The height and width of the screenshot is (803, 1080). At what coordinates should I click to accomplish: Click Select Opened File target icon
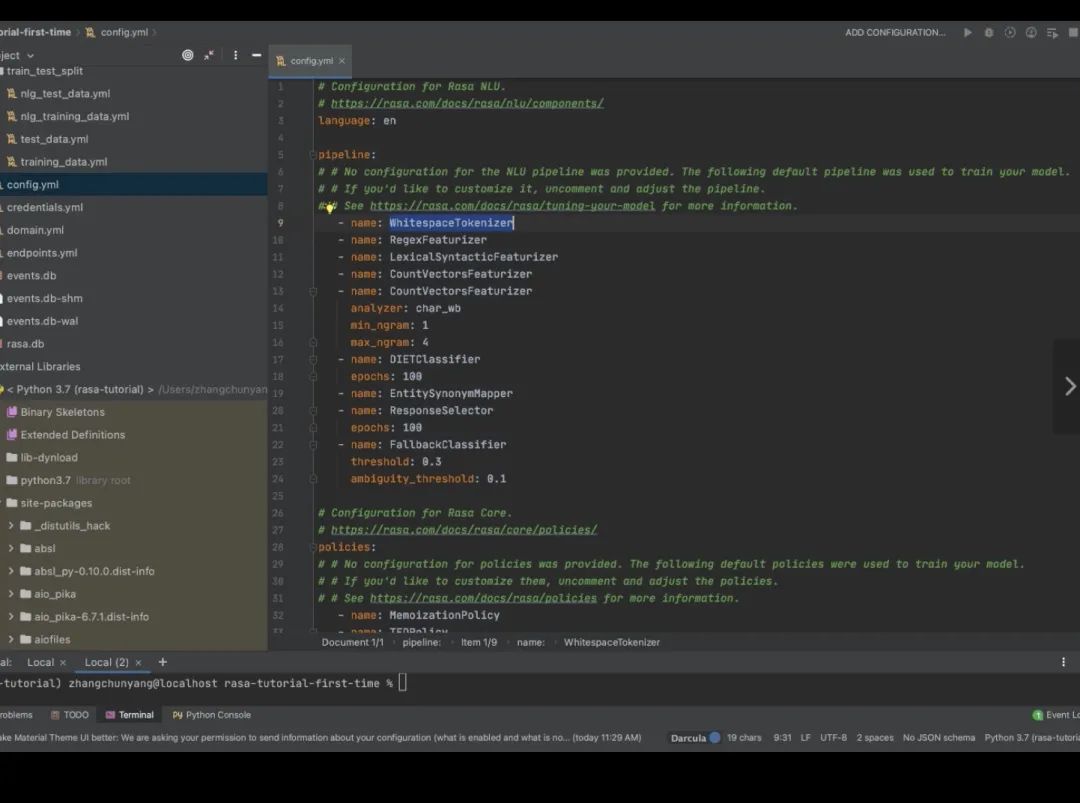point(187,55)
